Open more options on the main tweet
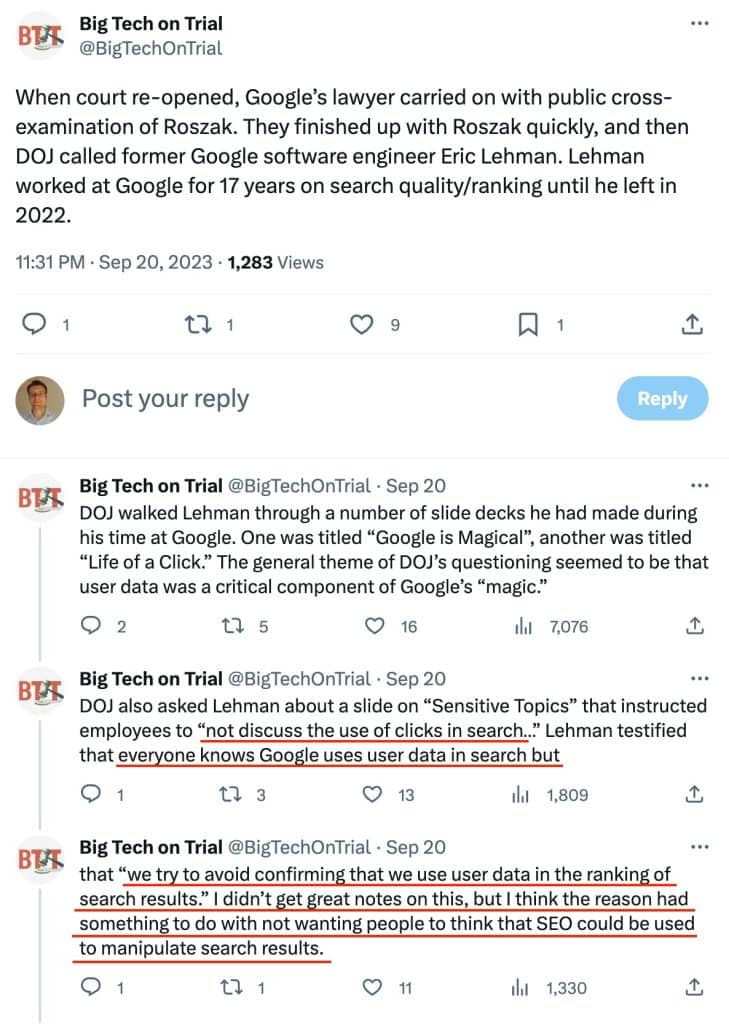729x1024 pixels. tap(699, 24)
